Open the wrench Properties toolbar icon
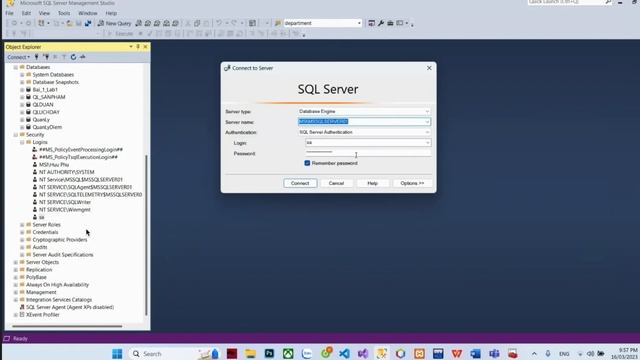 pyautogui.click(x=381, y=23)
